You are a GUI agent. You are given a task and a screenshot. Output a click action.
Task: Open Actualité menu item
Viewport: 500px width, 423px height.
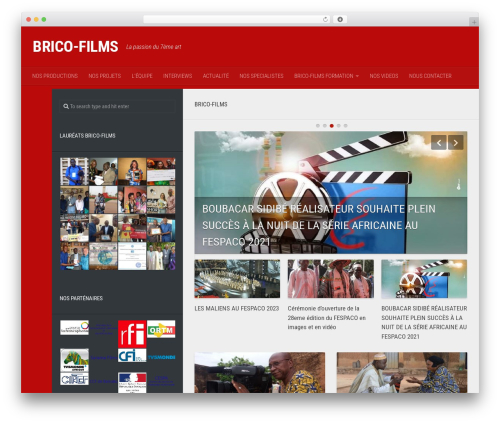(x=216, y=76)
